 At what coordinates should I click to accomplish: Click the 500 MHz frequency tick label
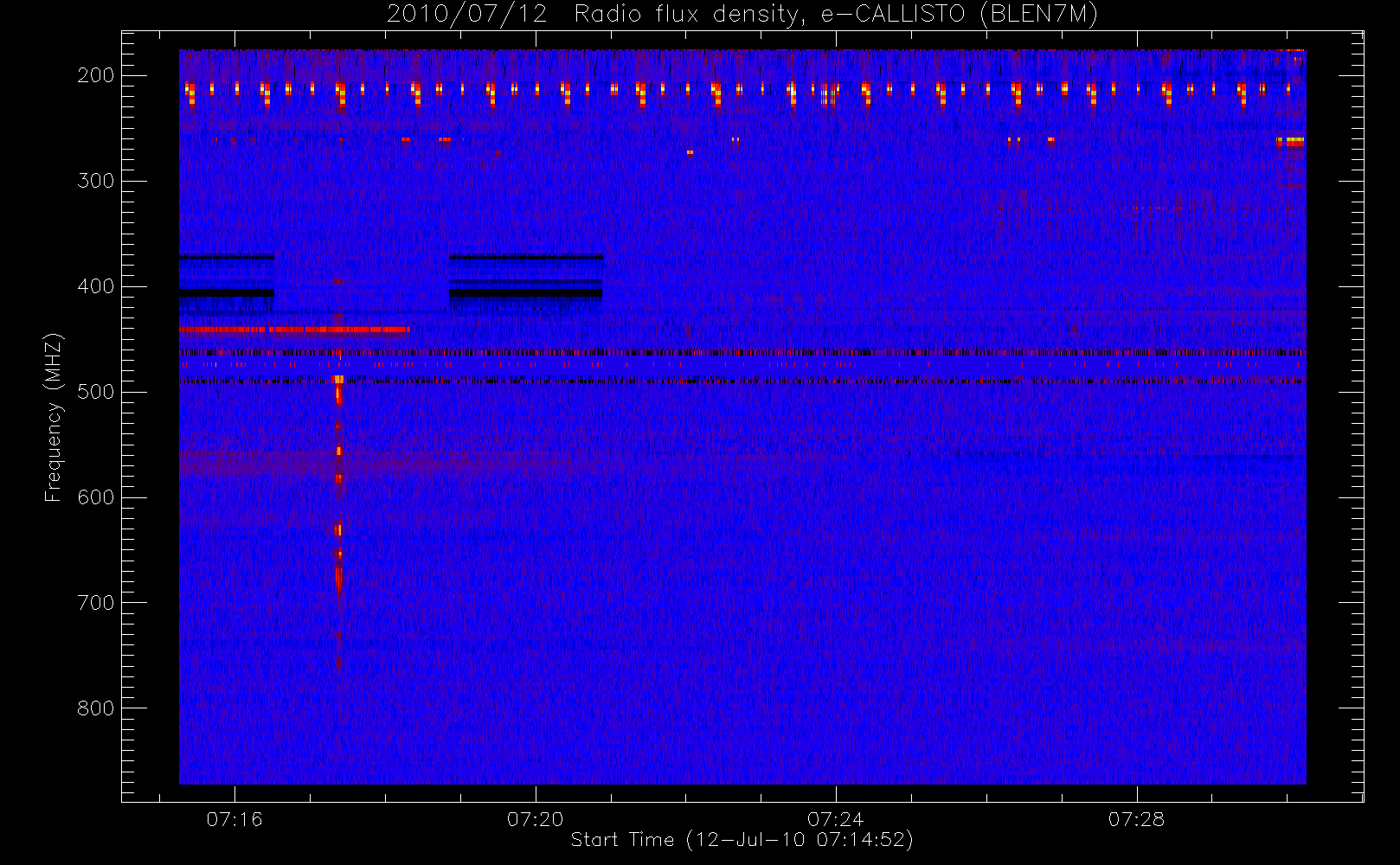[96, 392]
